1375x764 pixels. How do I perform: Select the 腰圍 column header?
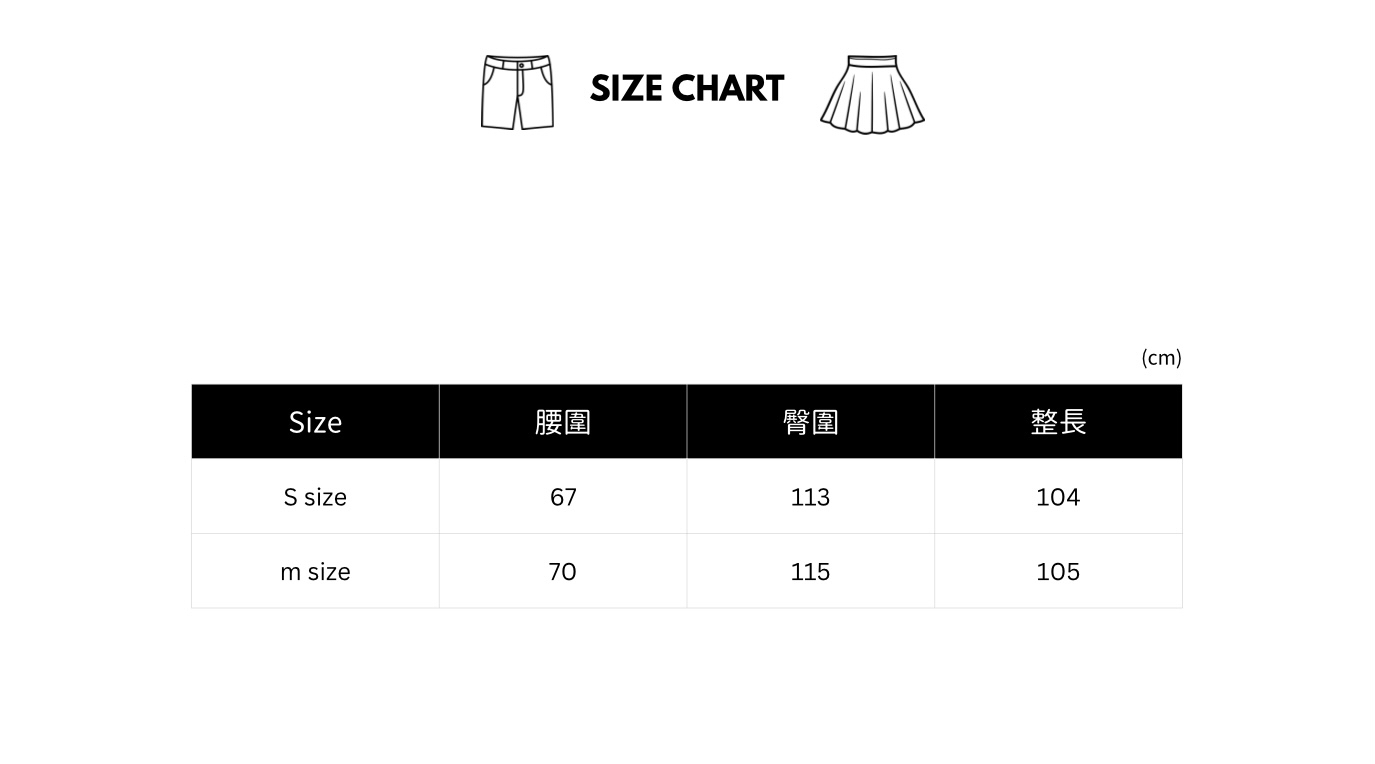[563, 422]
